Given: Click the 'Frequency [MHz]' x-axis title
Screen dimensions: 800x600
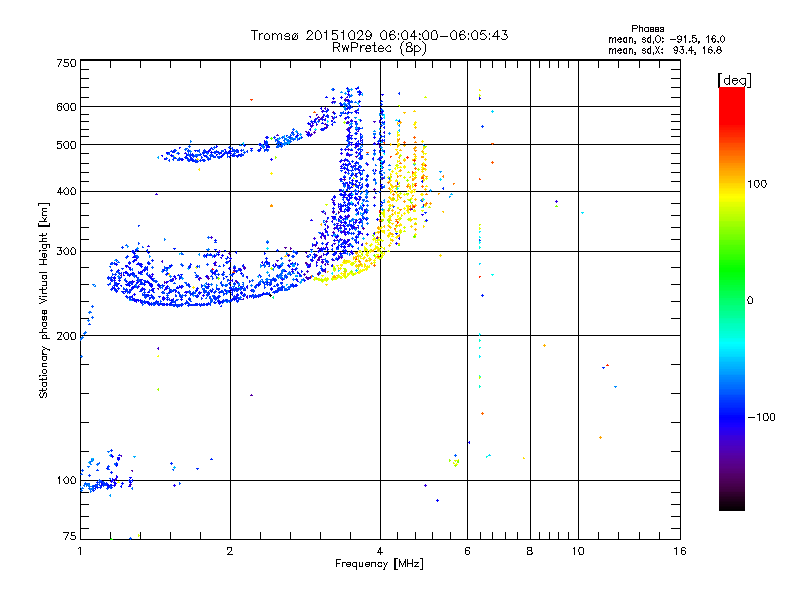Looking at the screenshot, I should [379, 564].
